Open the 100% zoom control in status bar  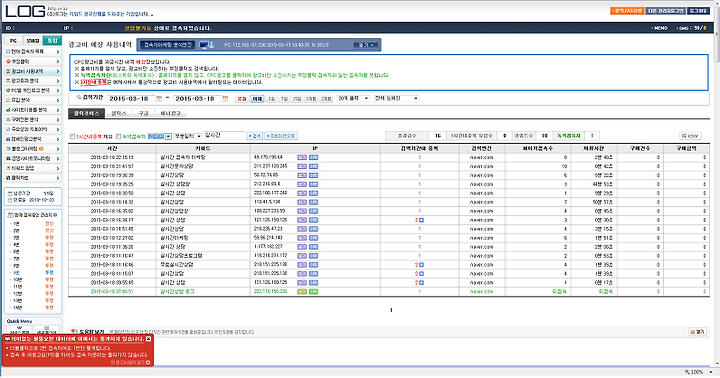coord(698,372)
